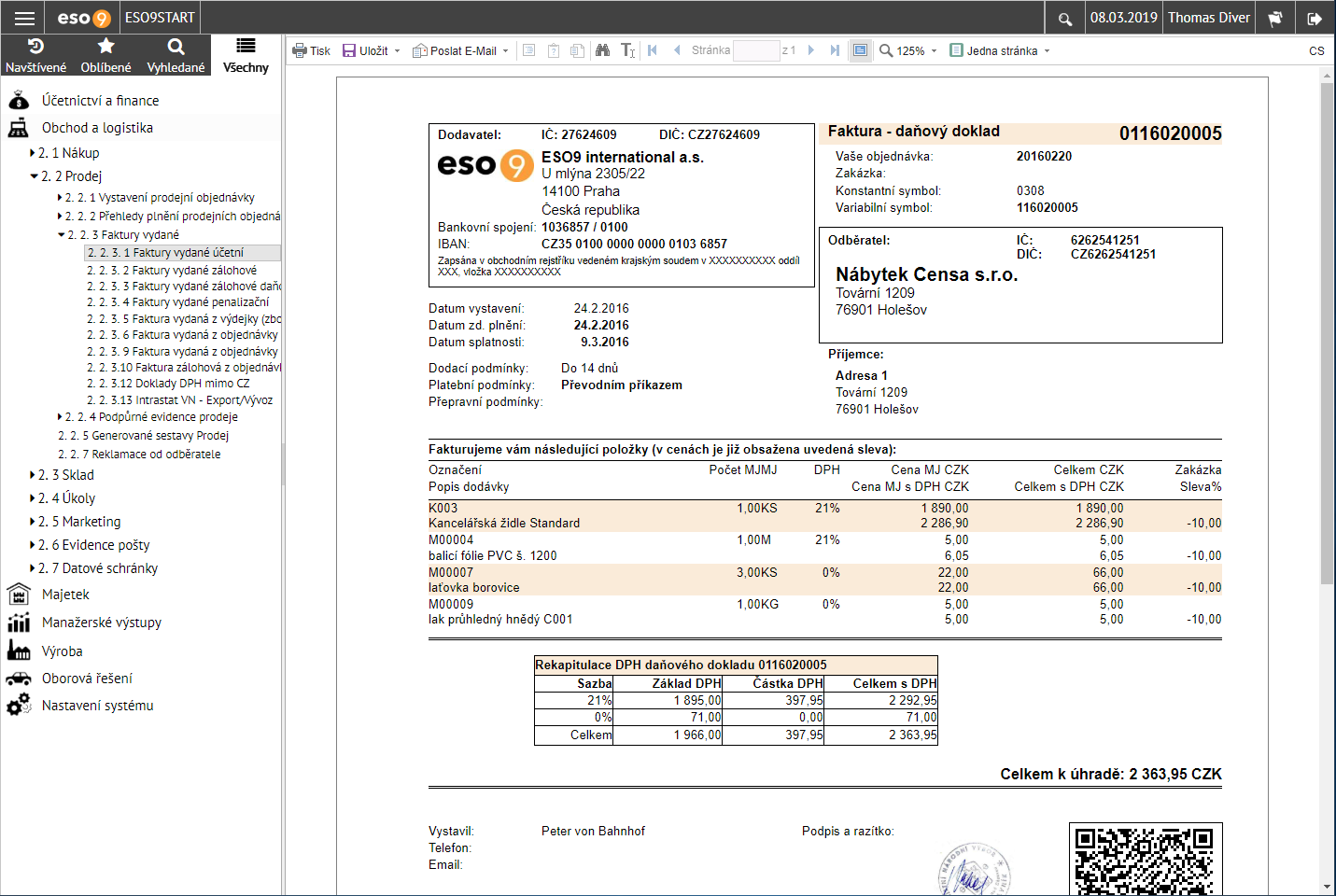Screen dimensions: 1336x896
Task: Open 2.6 Evidence pošty
Action: click(x=93, y=545)
